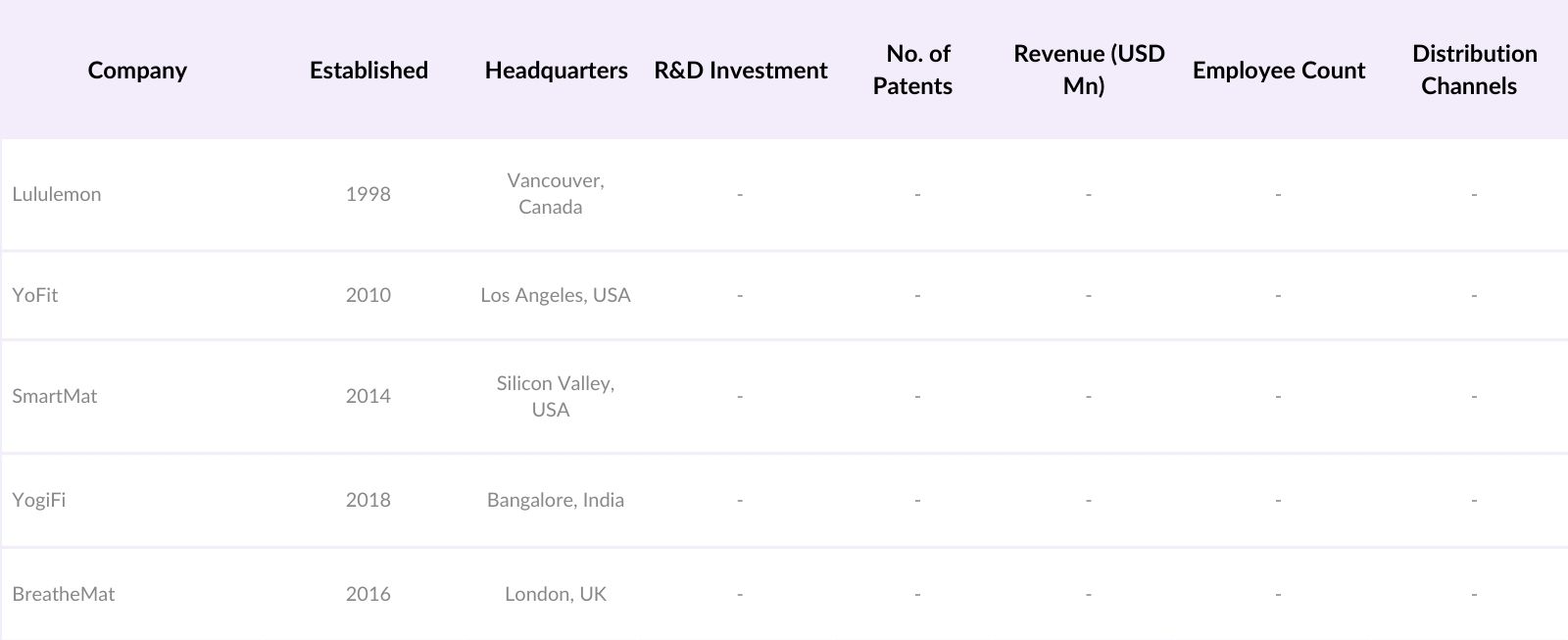The image size is (1568, 640).
Task: Click the Distribution Channels column header
Action: click(x=1474, y=70)
